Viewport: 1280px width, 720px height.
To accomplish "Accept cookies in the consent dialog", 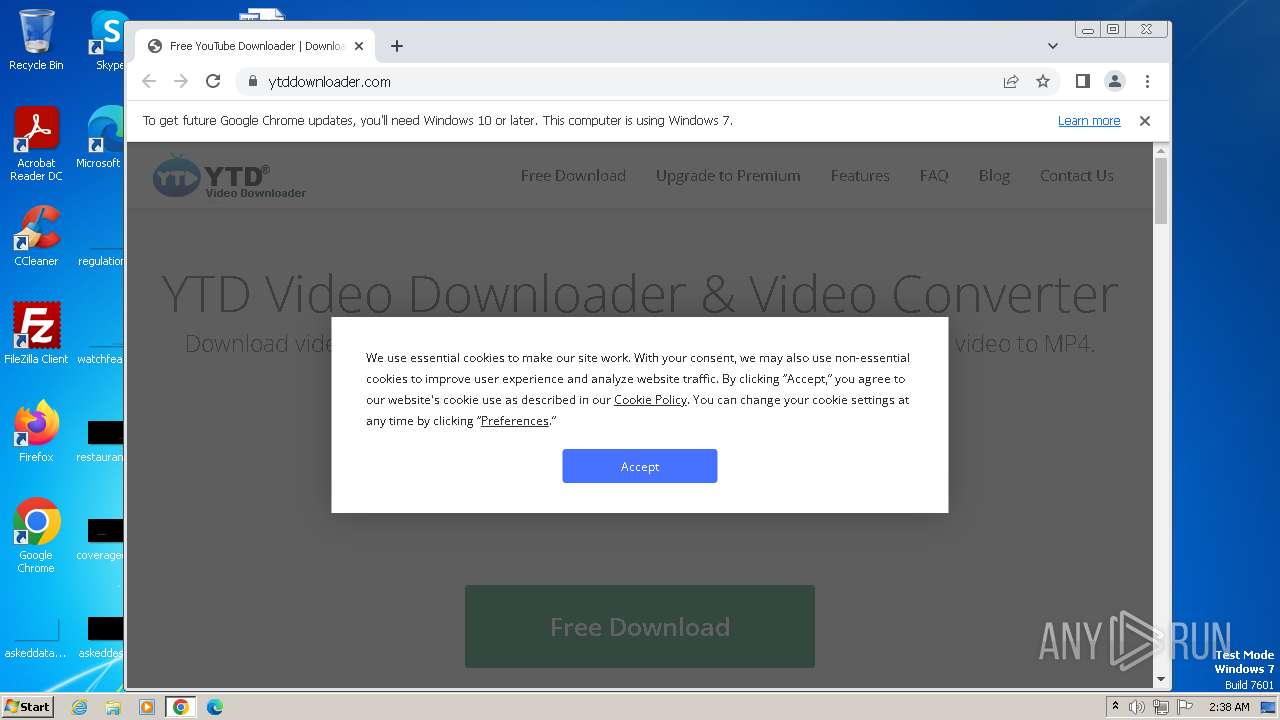I will pyautogui.click(x=640, y=466).
